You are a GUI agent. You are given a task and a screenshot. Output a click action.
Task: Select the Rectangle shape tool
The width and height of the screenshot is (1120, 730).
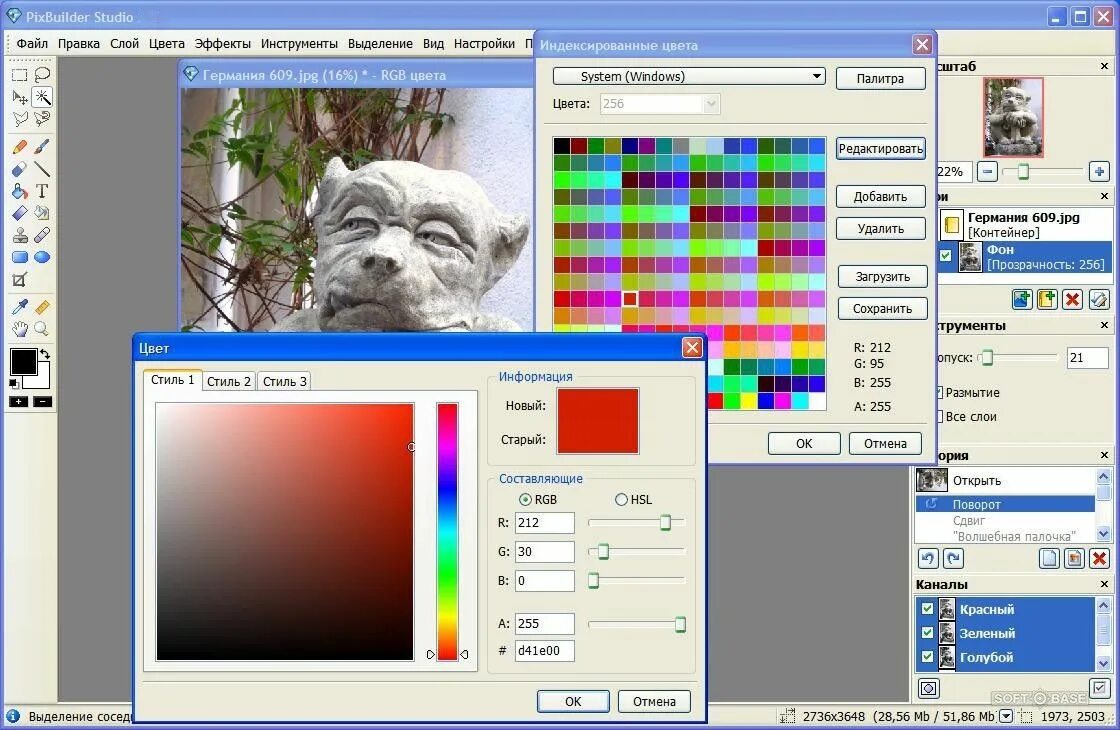click(19, 257)
